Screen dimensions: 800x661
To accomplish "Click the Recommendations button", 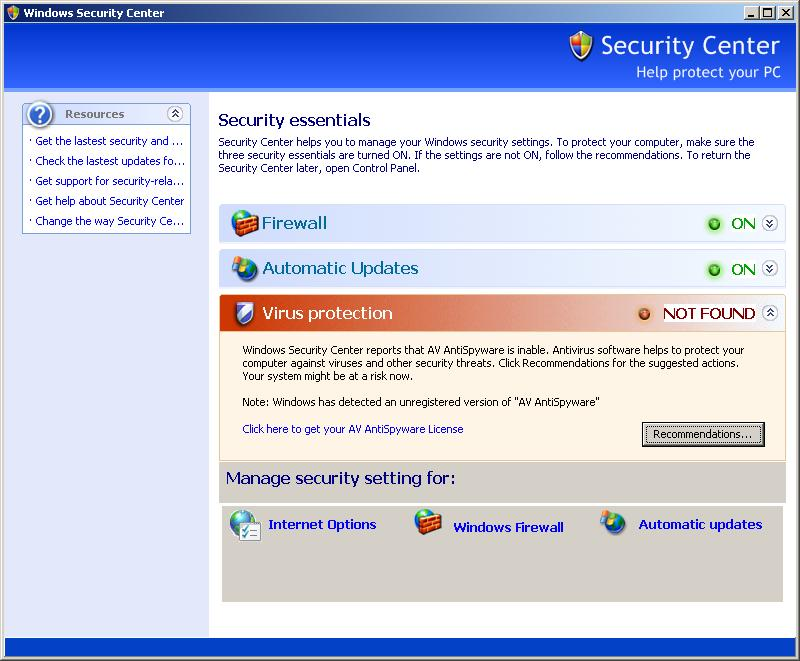I will click(703, 434).
